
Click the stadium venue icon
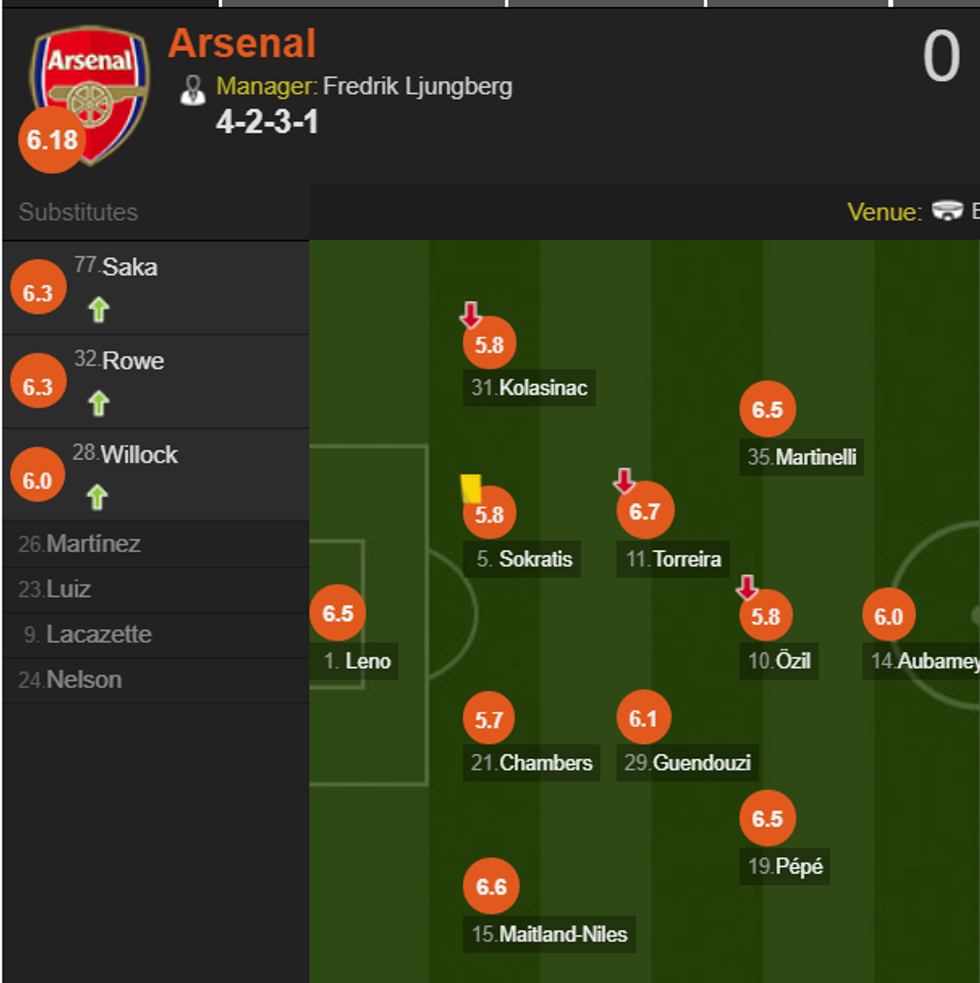coord(946,211)
